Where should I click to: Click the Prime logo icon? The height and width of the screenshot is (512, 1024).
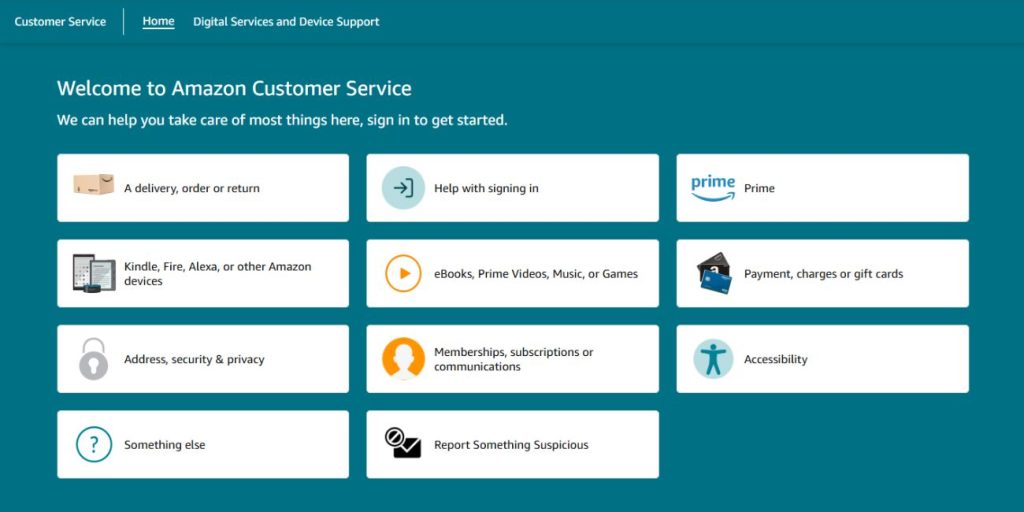pyautogui.click(x=713, y=188)
